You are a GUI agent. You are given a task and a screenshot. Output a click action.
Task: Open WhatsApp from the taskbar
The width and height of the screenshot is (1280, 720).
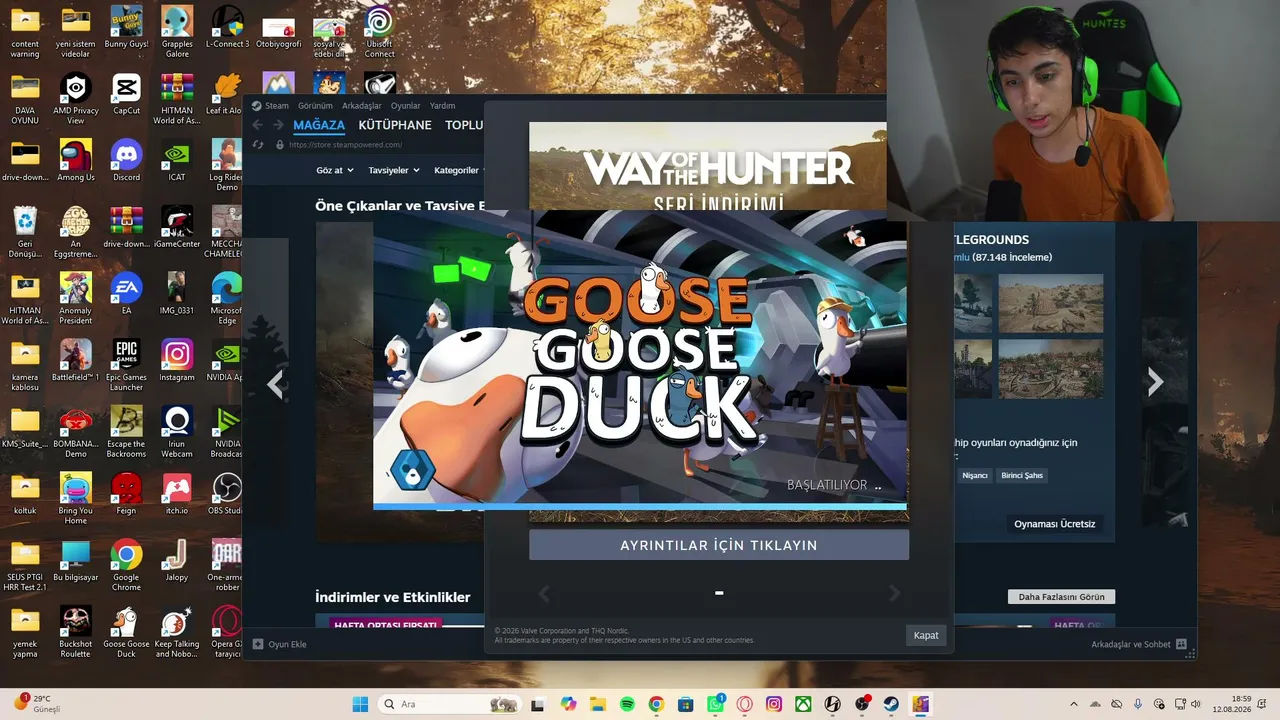pyautogui.click(x=715, y=704)
